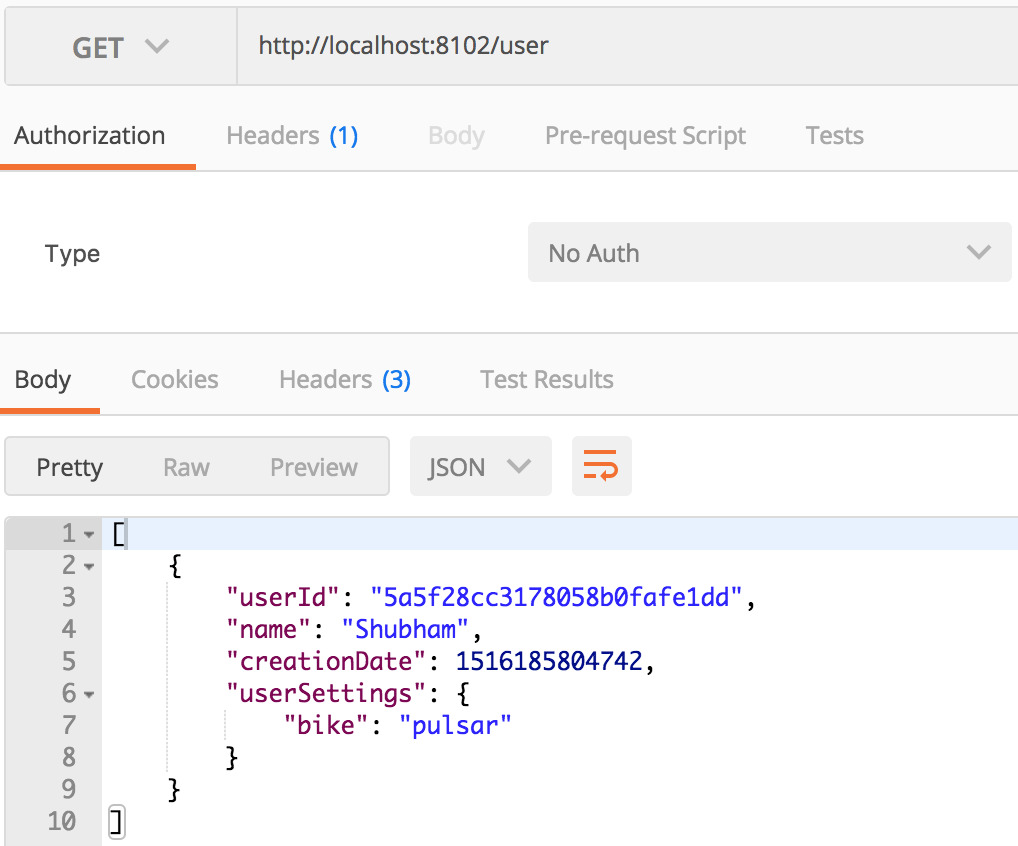Open the Authorization tab
This screenshot has height=846, width=1018.
pyautogui.click(x=88, y=135)
